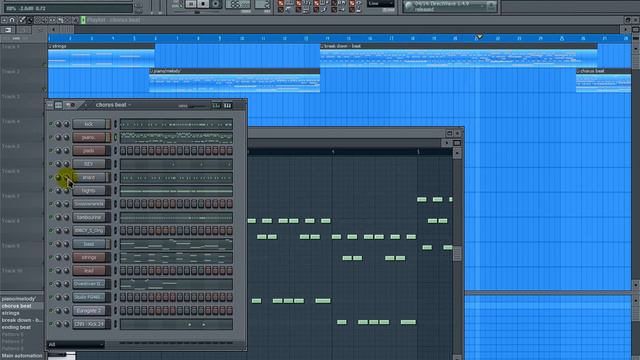Screen dimensions: 640x360
Task: Open clip menu of chorus beat playlist clip
Action: (x=578, y=71)
